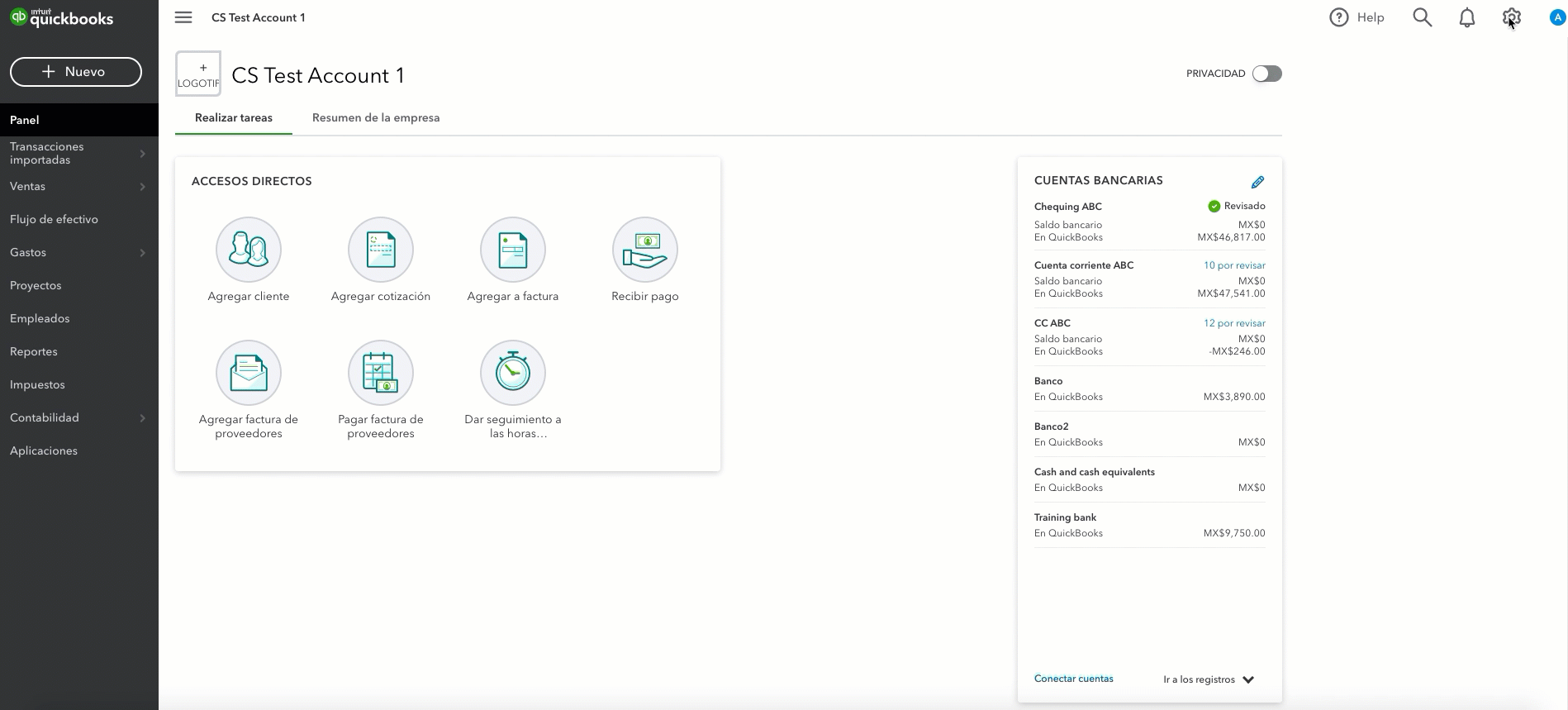Click the -MX$246.00 balance
Image resolution: width=1568 pixels, height=710 pixels.
(x=1237, y=351)
